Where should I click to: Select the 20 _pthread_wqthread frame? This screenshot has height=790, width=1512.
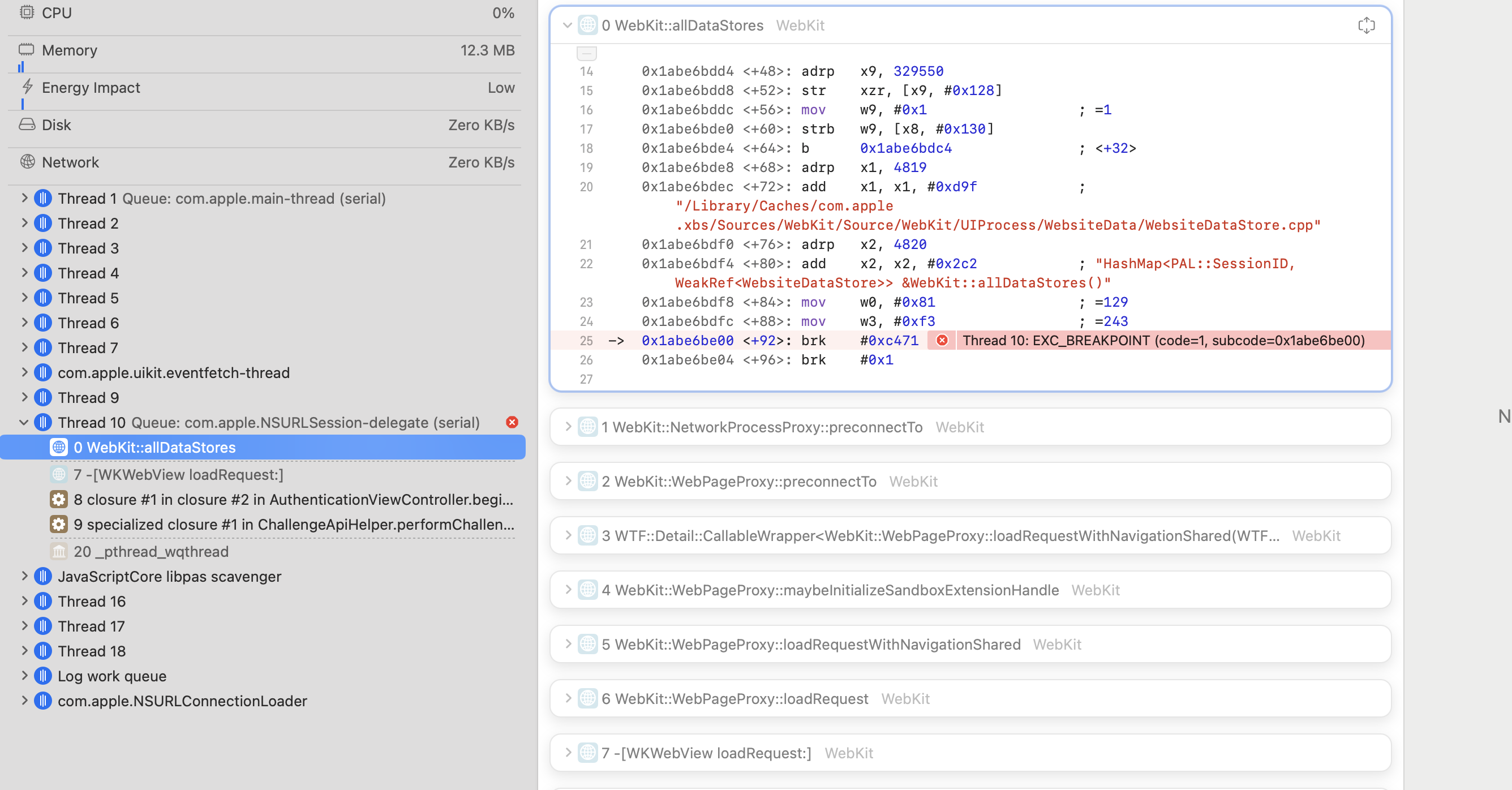tap(151, 551)
